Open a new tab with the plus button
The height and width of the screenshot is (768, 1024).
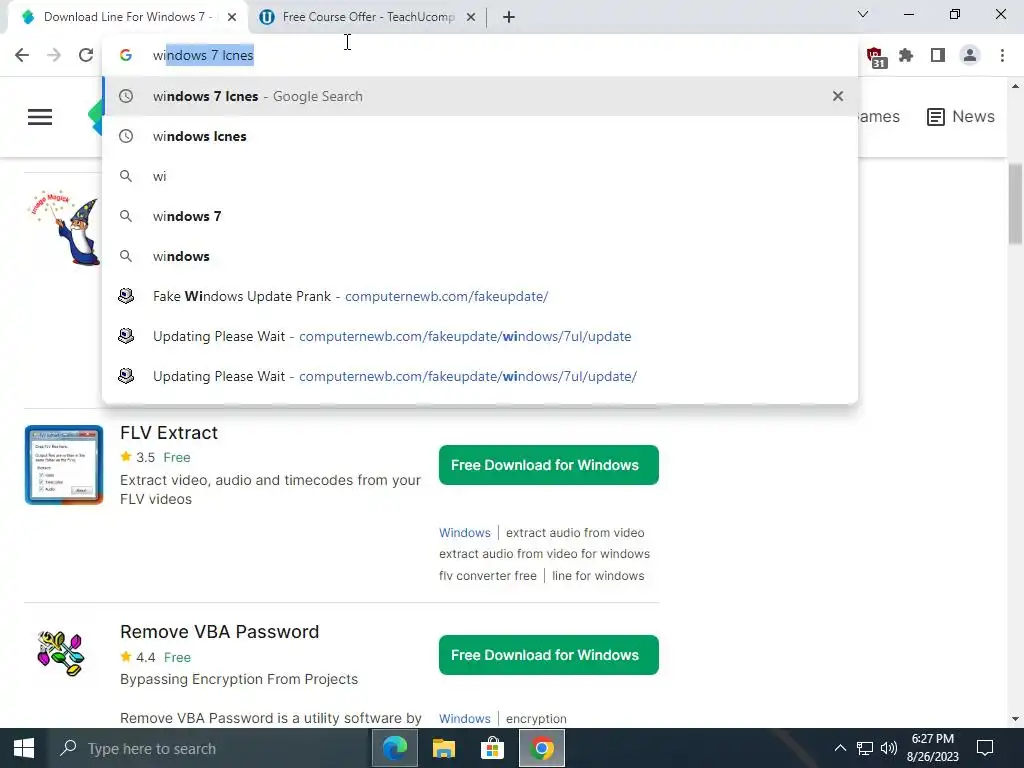pos(509,17)
